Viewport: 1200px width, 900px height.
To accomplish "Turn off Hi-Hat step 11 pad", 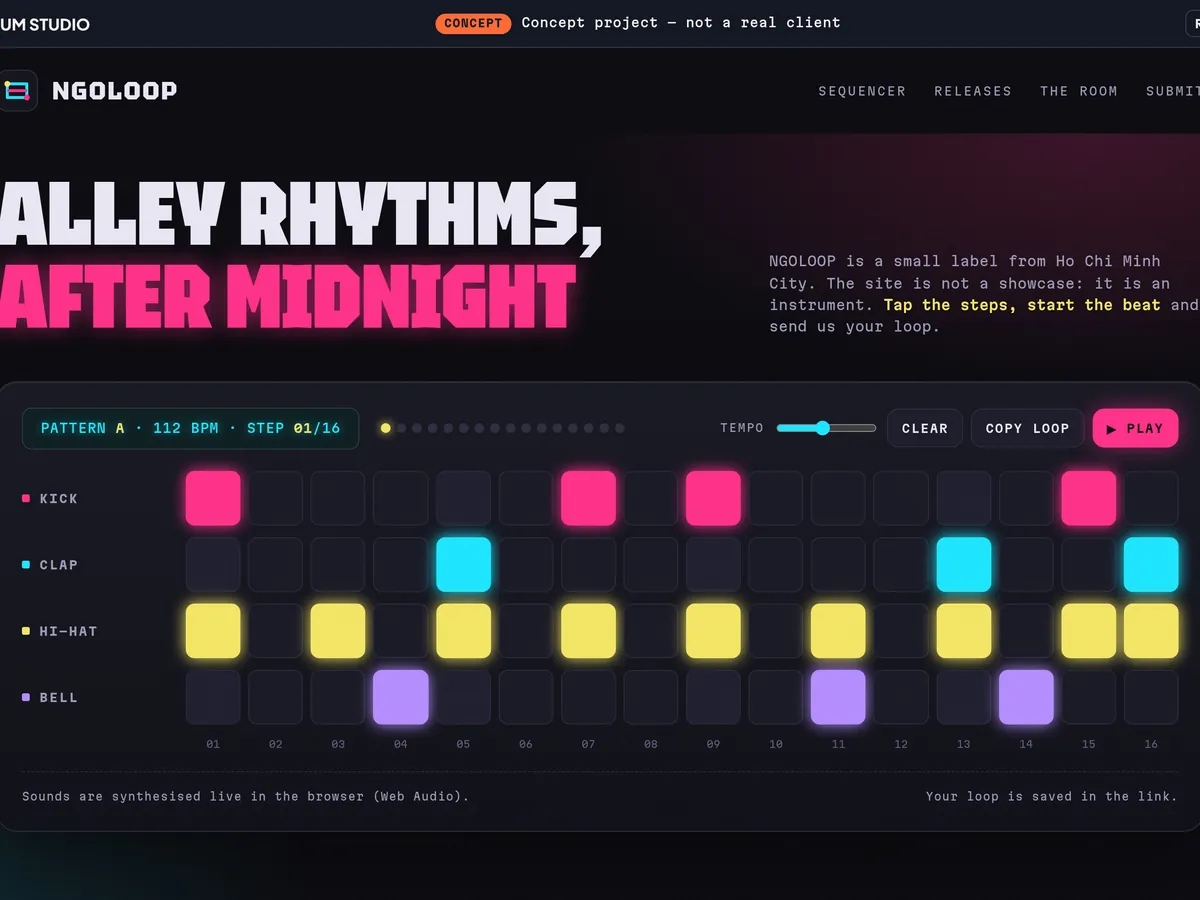I will click(x=838, y=631).
